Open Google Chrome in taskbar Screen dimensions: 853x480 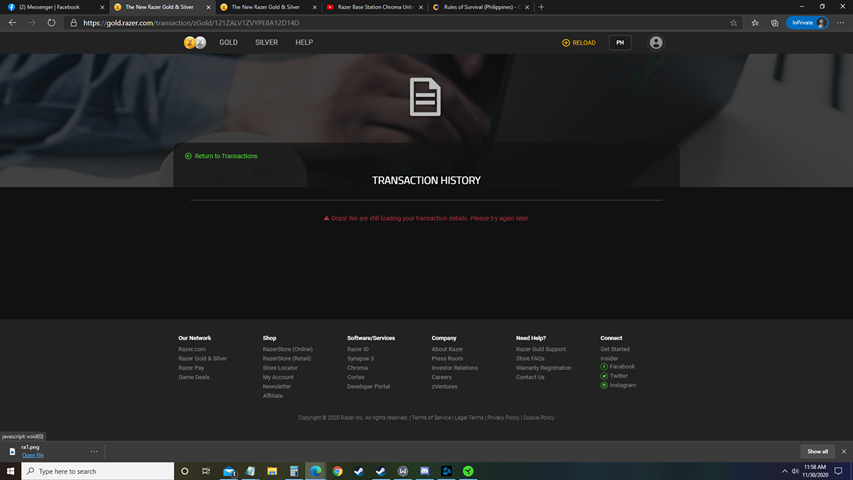(337, 471)
